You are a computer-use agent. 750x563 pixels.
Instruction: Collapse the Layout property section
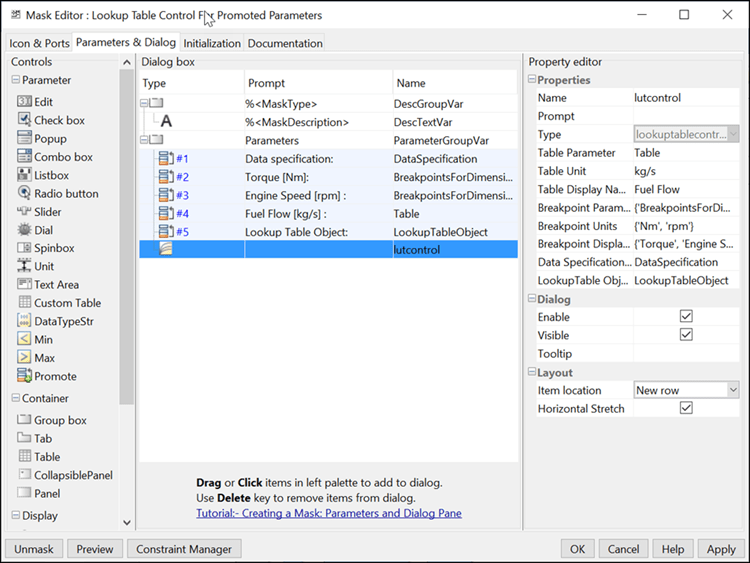[531, 372]
